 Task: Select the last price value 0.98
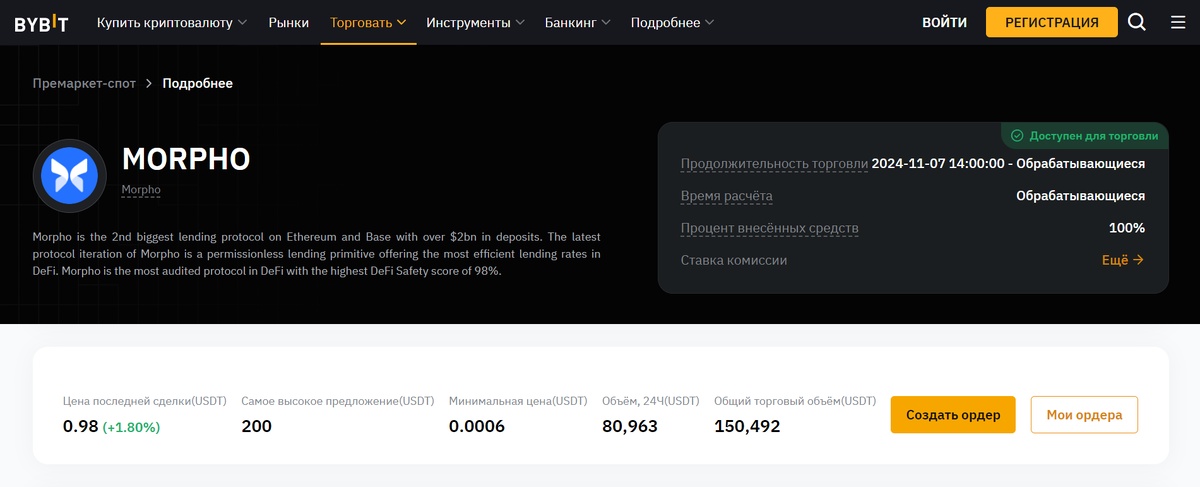tap(80, 427)
